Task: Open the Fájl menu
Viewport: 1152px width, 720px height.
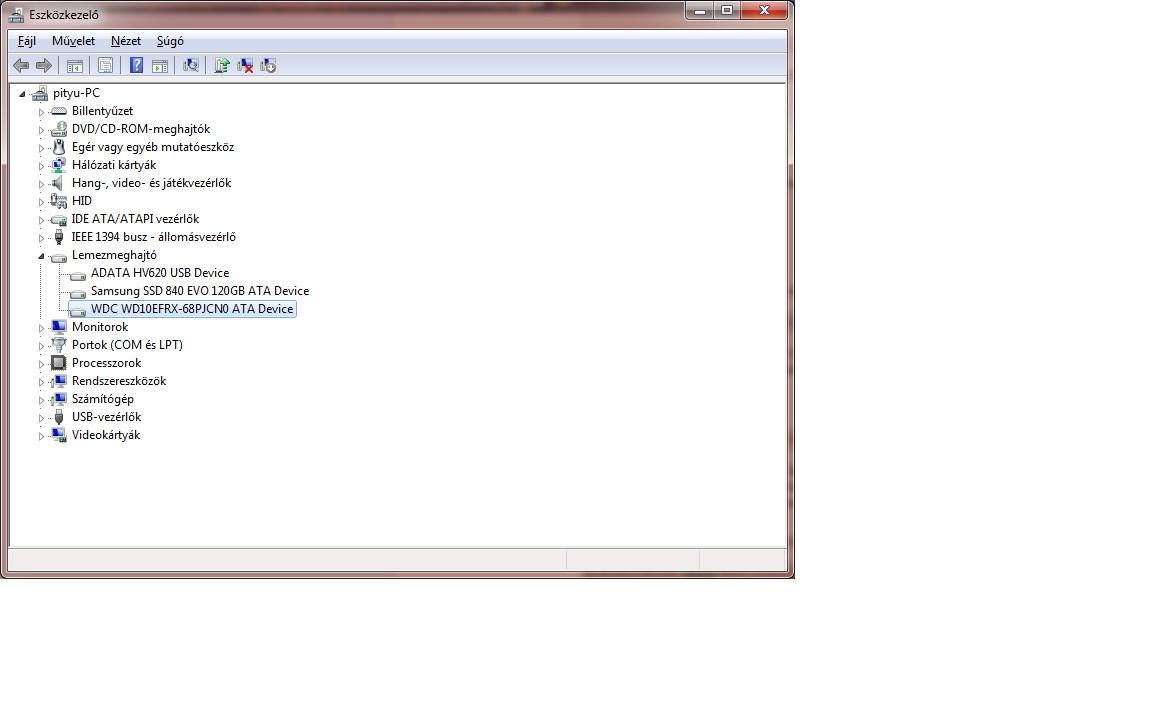Action: point(27,41)
